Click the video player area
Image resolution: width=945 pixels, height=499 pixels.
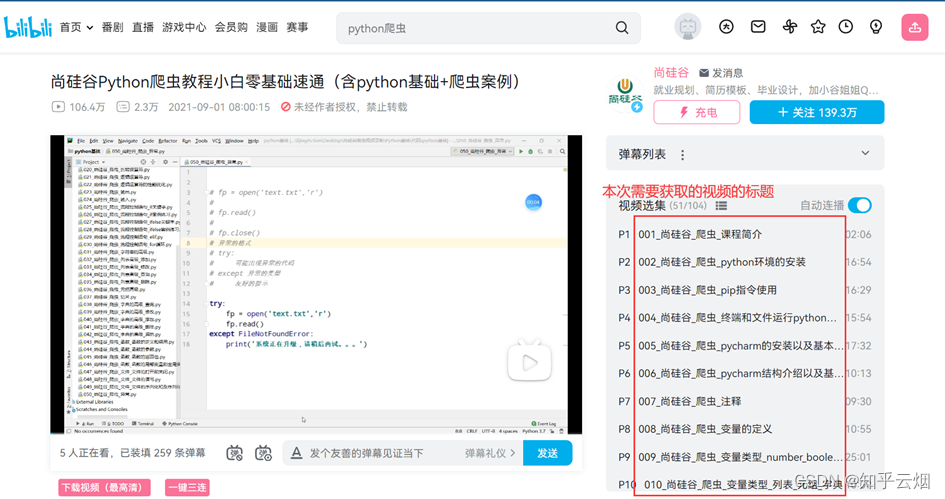(x=316, y=284)
